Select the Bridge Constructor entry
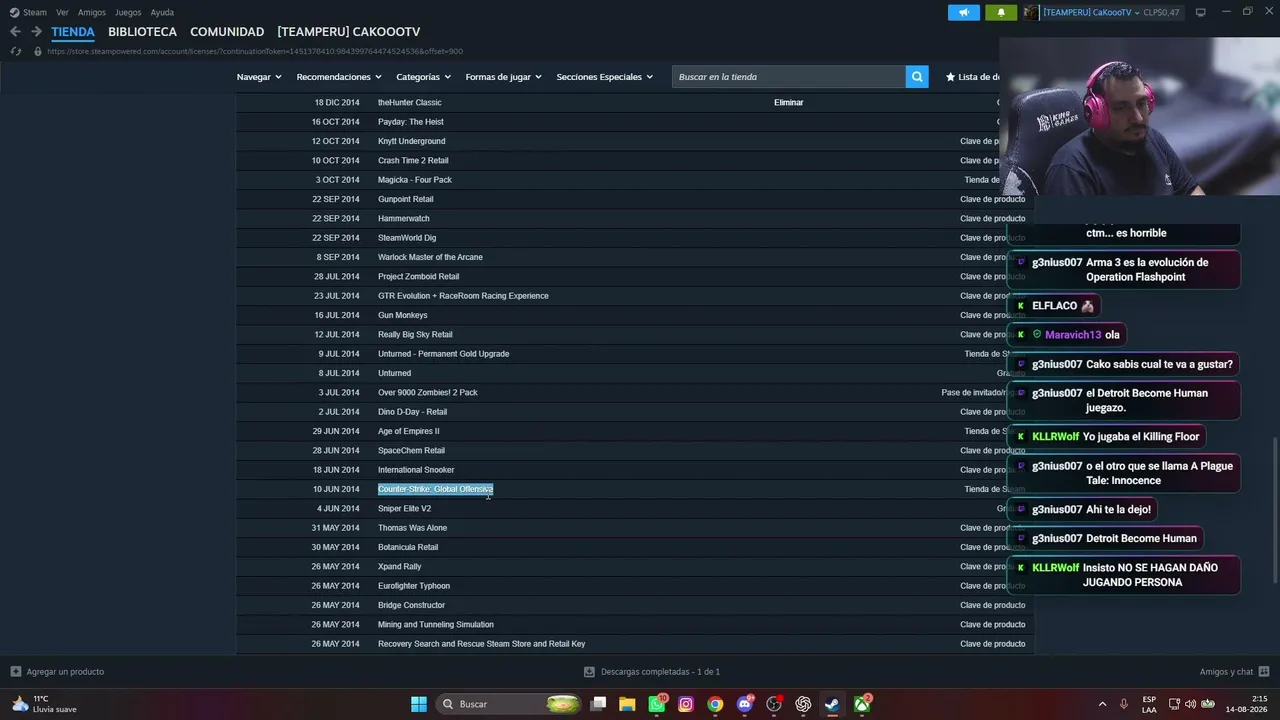 [x=411, y=605]
